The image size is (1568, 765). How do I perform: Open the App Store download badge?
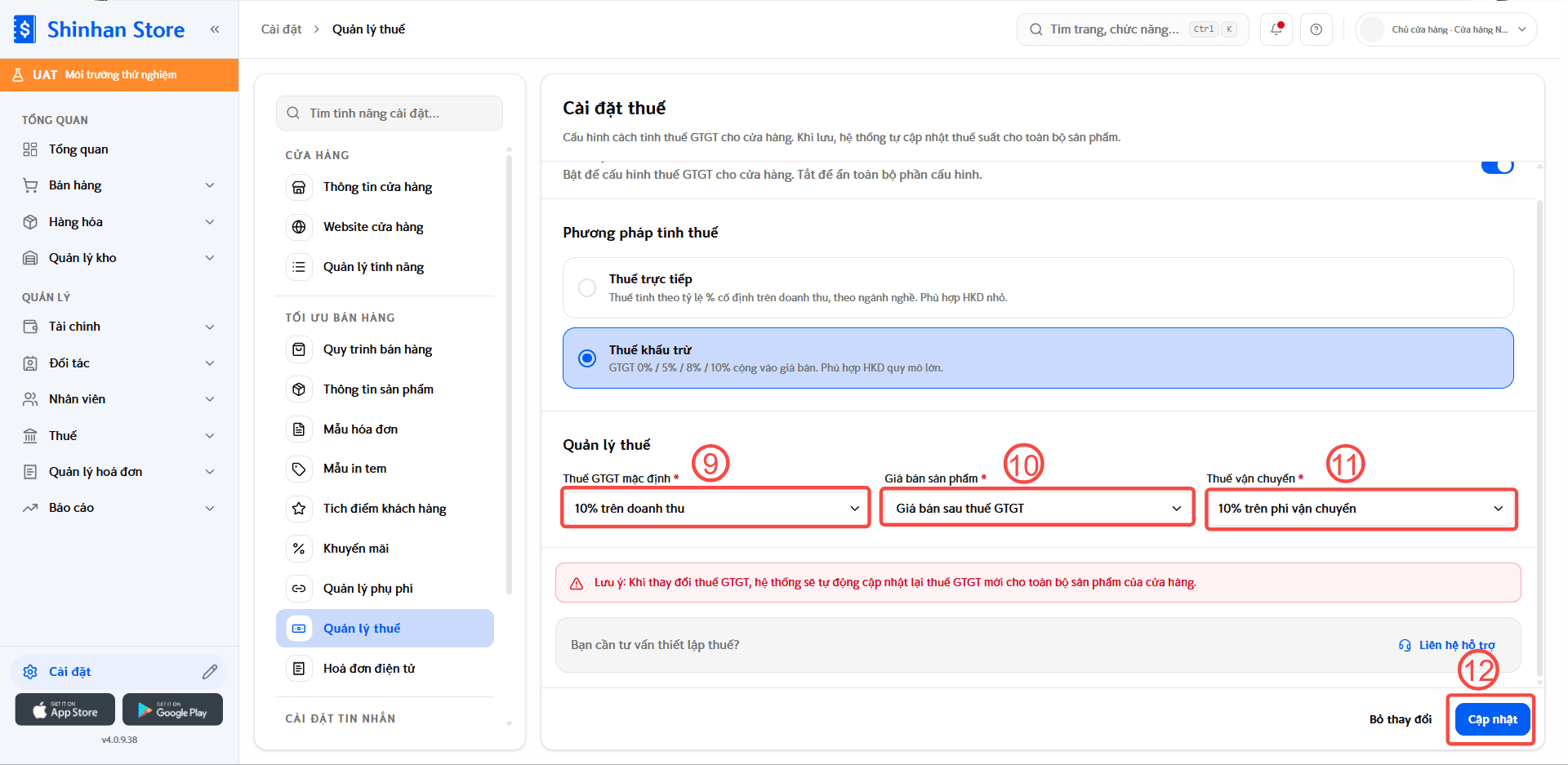coord(65,709)
